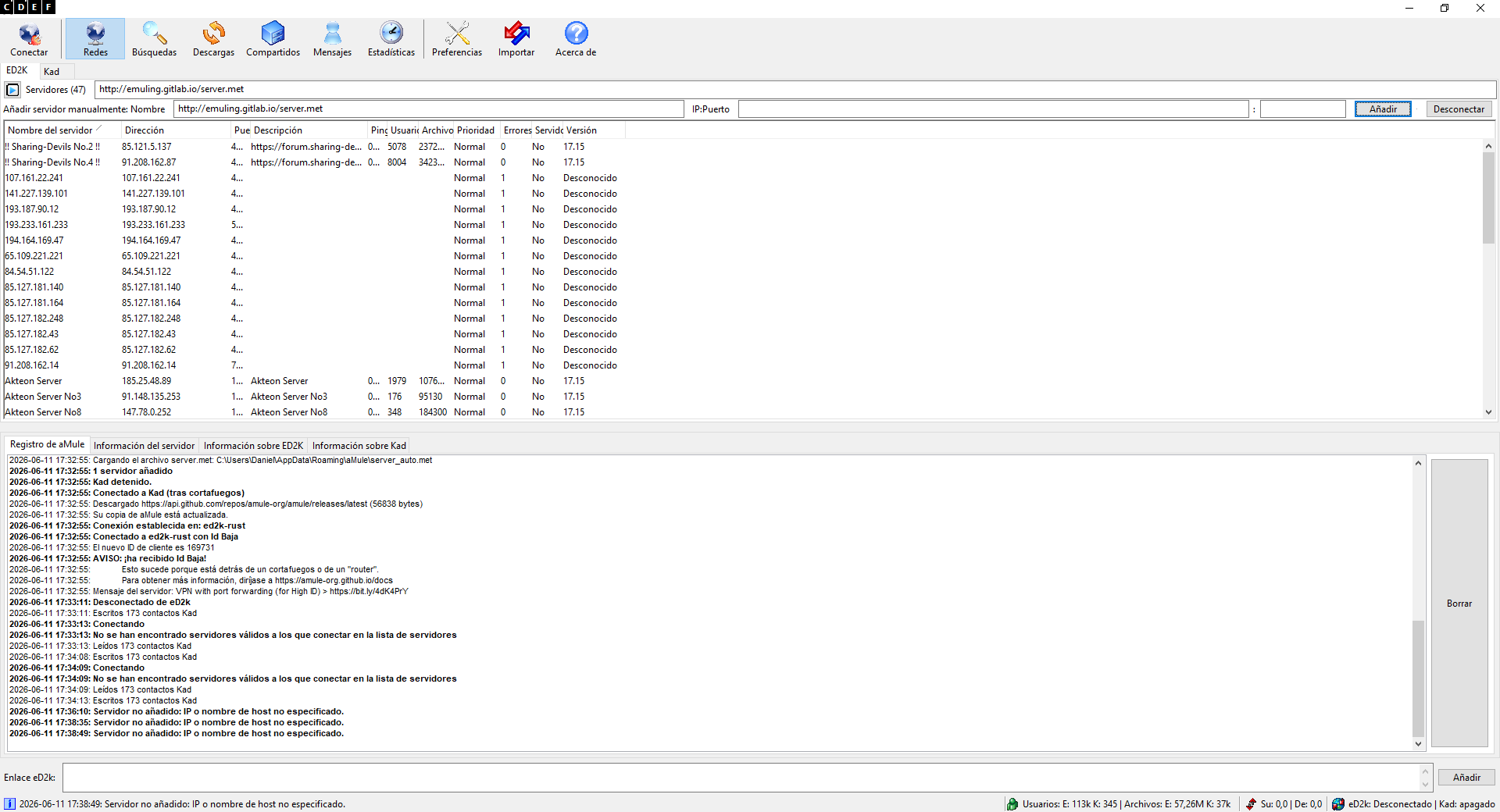Click the IP address input field
This screenshot has height=812, width=1500.
(x=994, y=109)
